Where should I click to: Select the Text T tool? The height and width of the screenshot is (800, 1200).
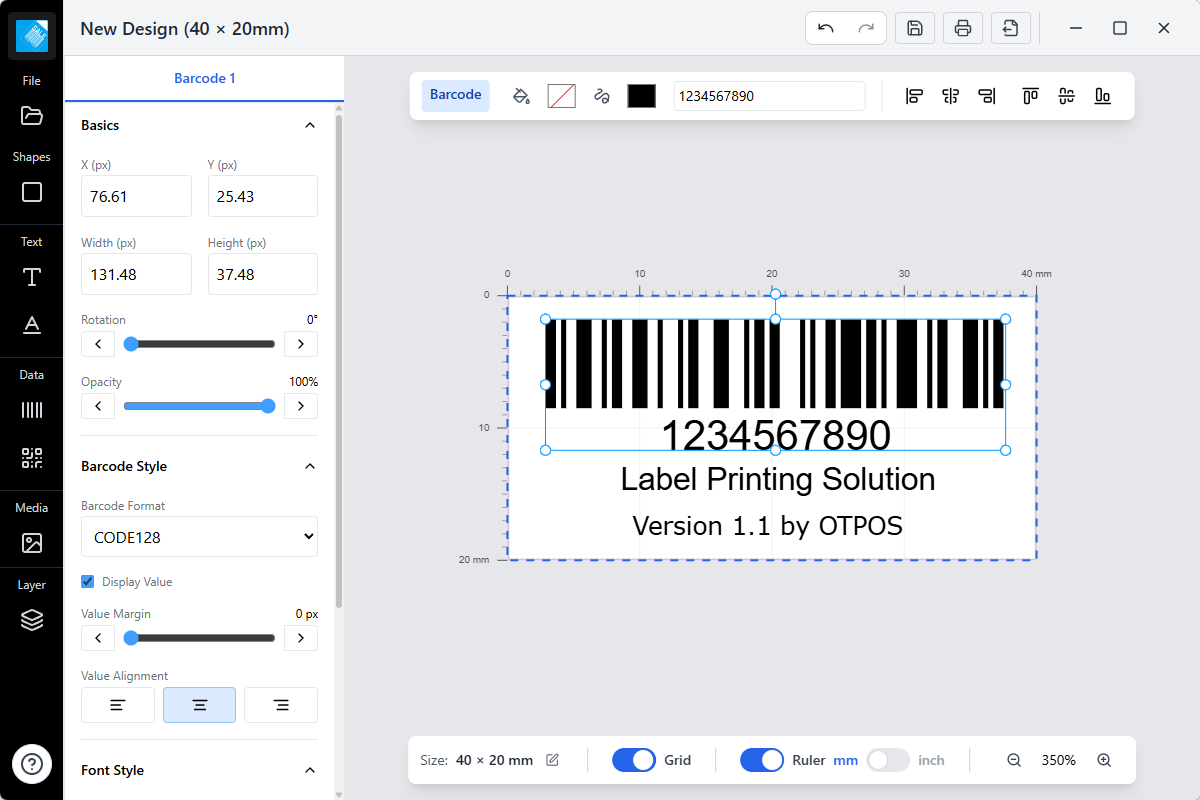[x=32, y=277]
